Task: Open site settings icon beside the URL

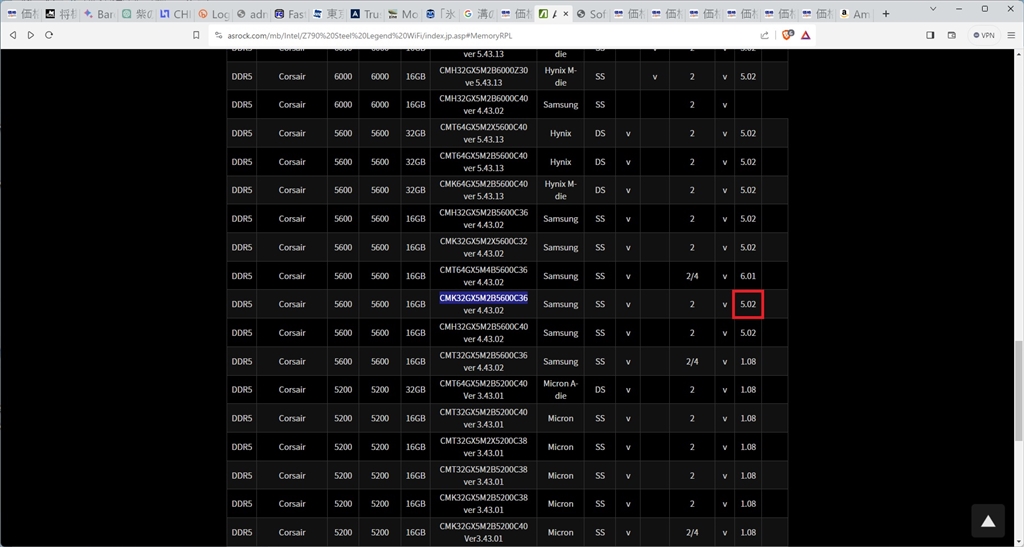Action: coord(217,35)
